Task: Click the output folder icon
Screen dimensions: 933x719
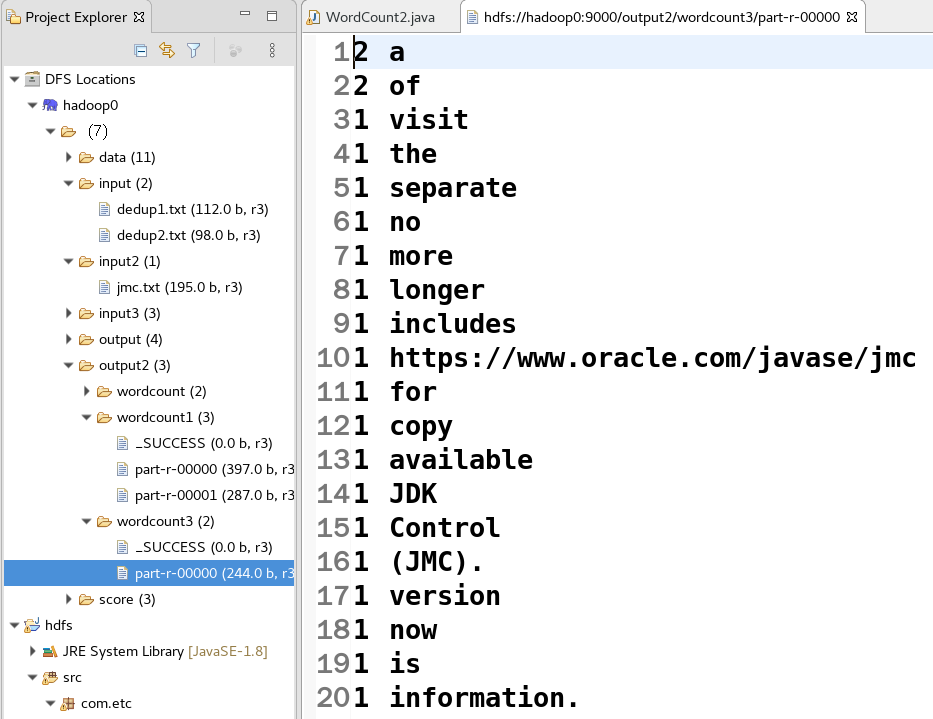Action: pos(86,339)
